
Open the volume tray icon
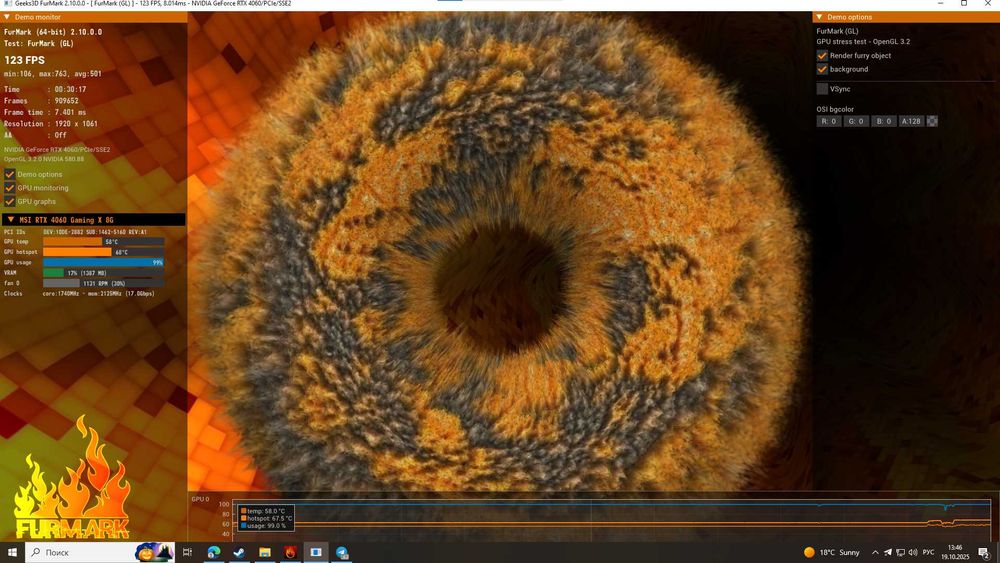pyautogui.click(x=913, y=552)
